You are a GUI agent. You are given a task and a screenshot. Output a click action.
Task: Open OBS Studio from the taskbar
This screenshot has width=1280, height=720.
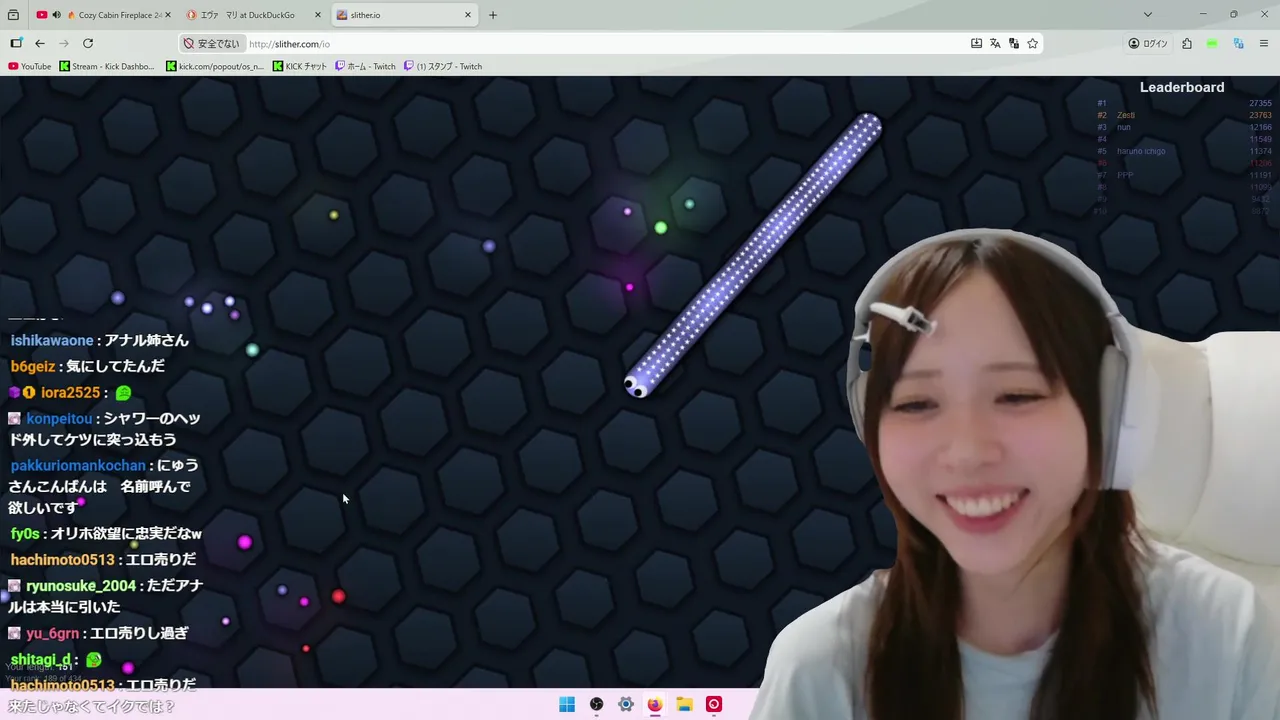[x=596, y=704]
